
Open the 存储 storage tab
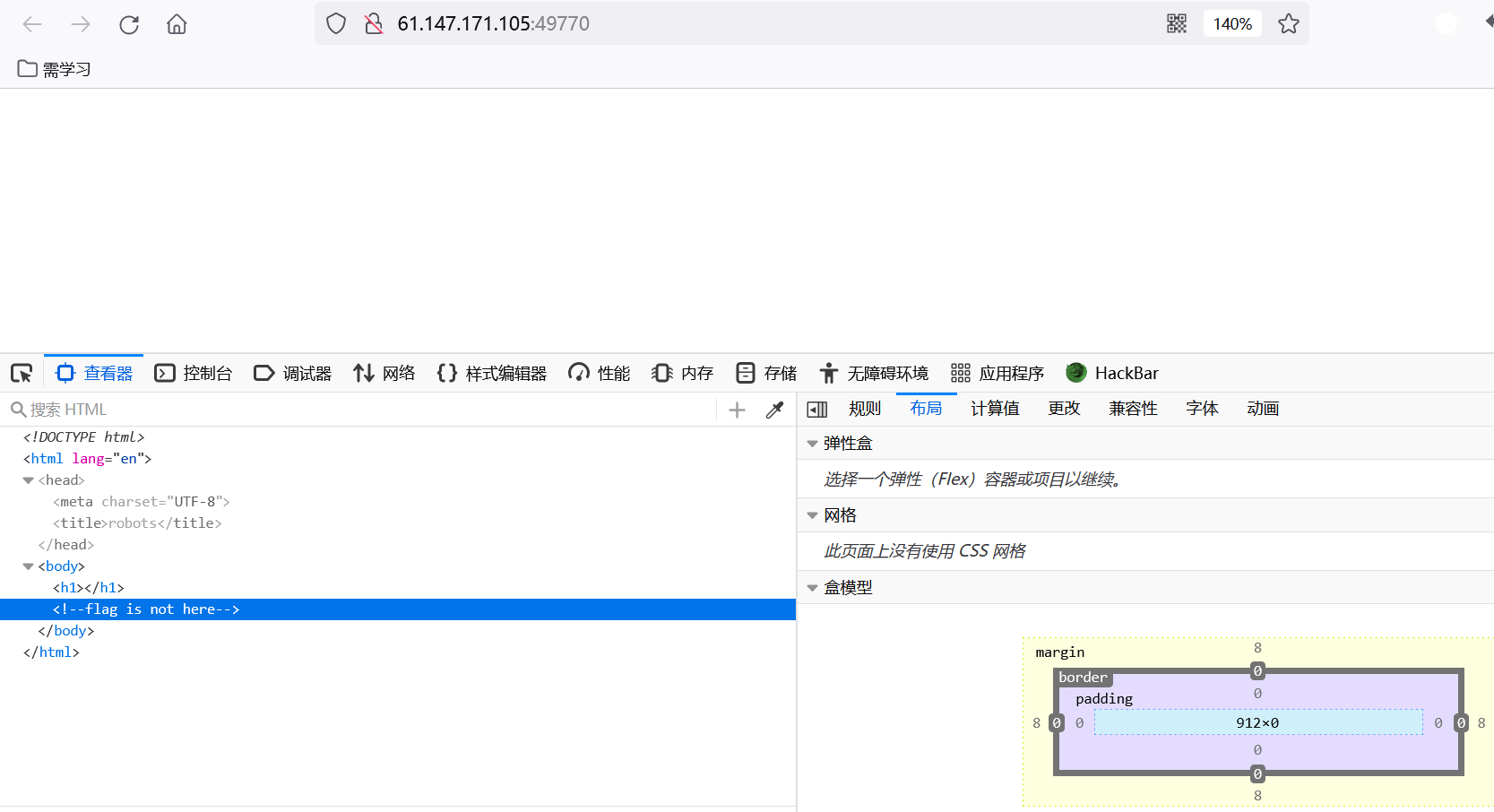coord(766,373)
